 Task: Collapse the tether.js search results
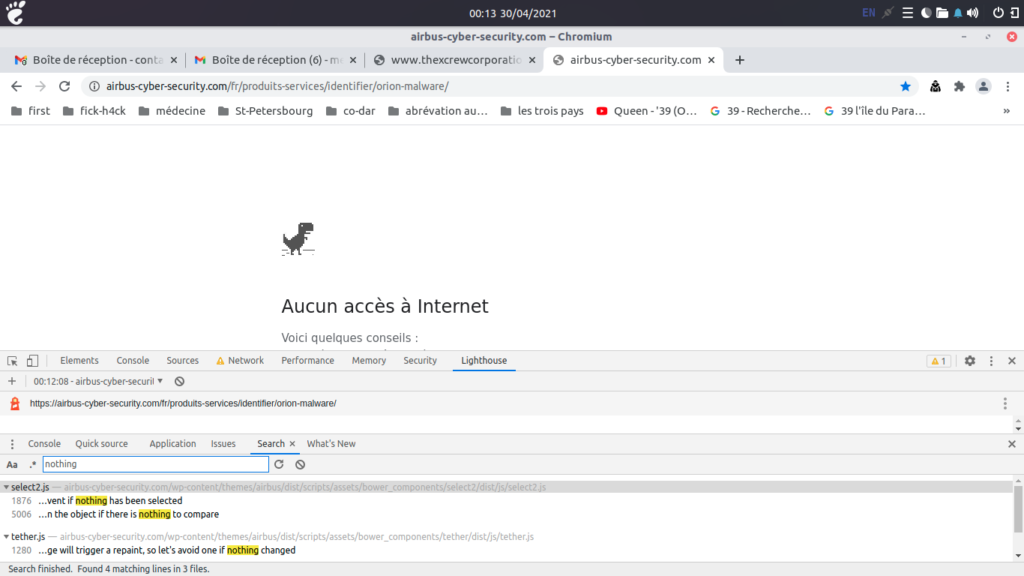pos(6,537)
